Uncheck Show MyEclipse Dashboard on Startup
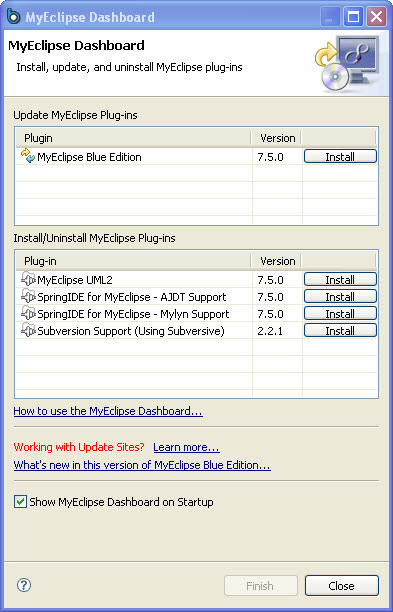Screen dimensions: 393x612 (20, 502)
